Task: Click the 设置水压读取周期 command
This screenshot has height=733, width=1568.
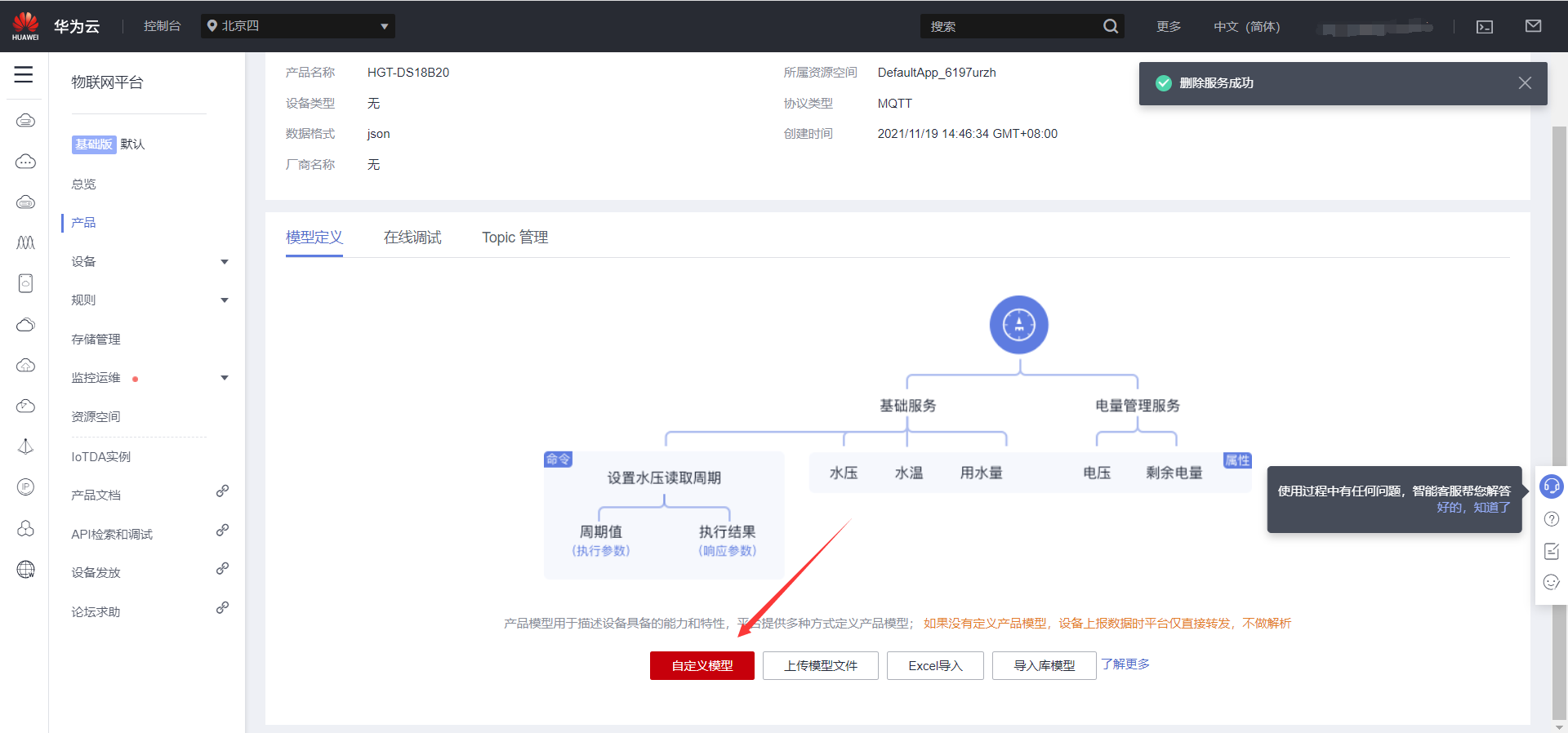Action: tap(664, 478)
